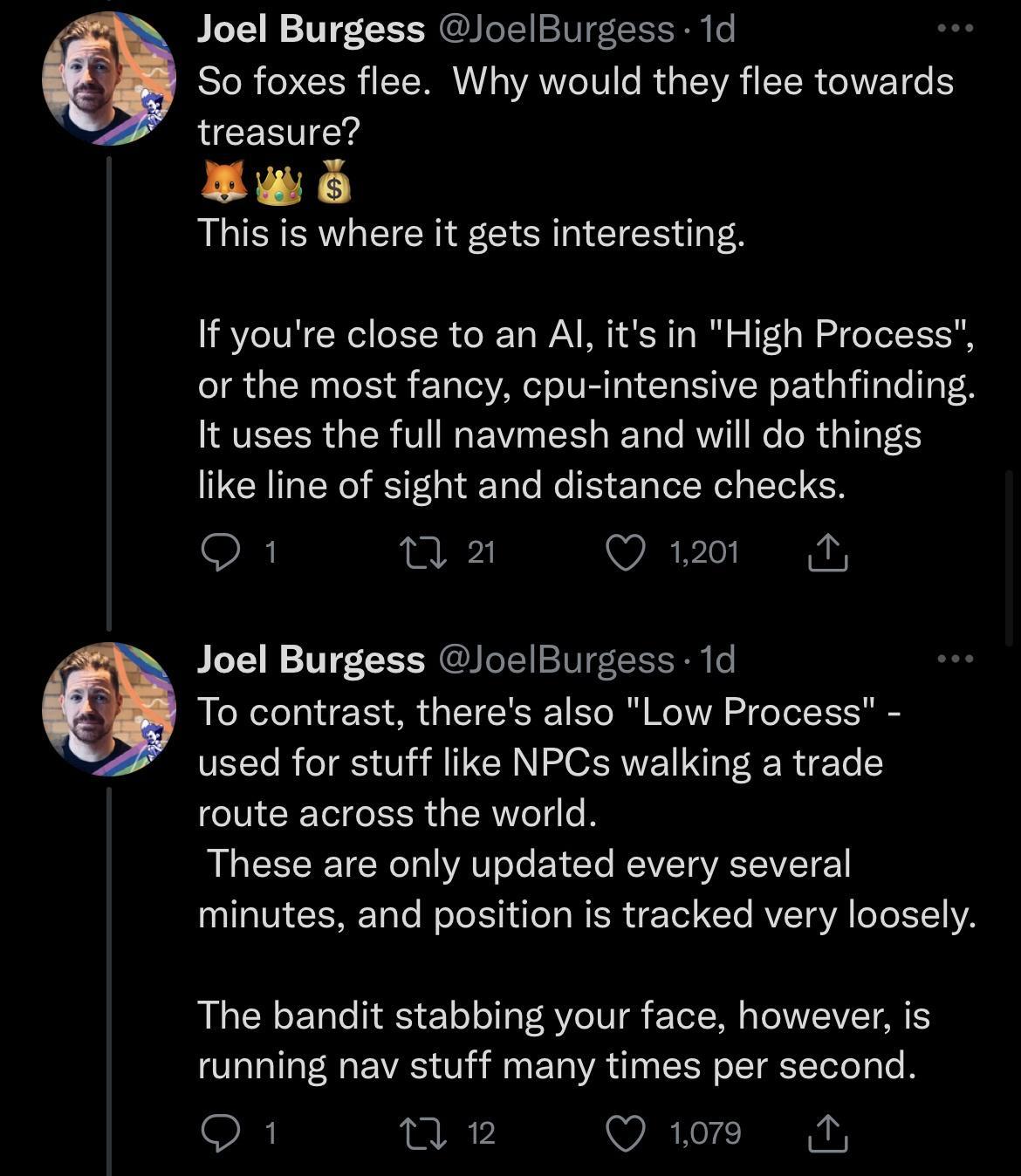Open more options on the "Low Process" tweet

pyautogui.click(x=955, y=660)
